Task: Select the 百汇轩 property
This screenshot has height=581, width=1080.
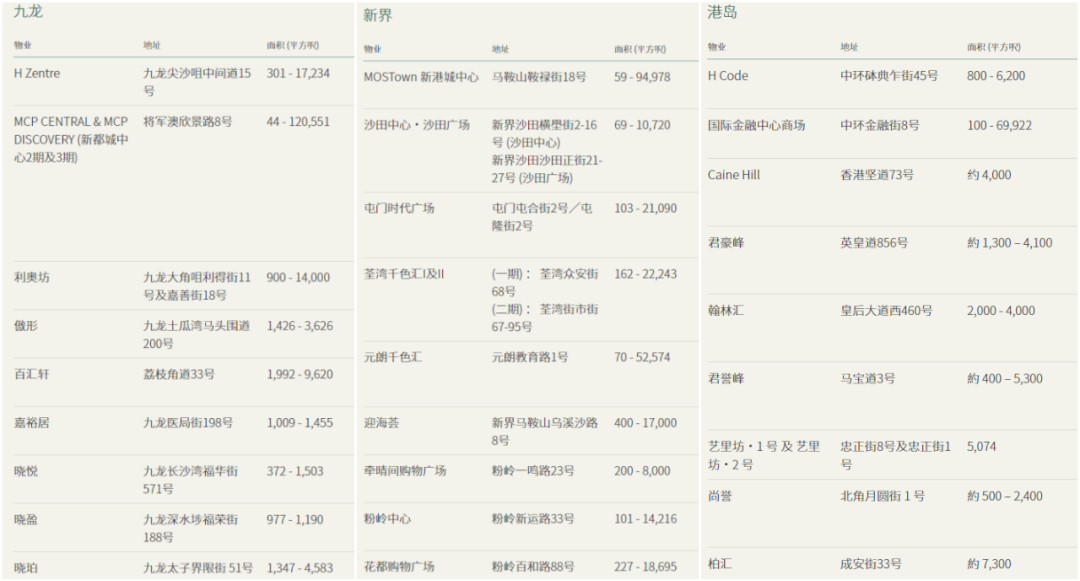Action: (32, 374)
